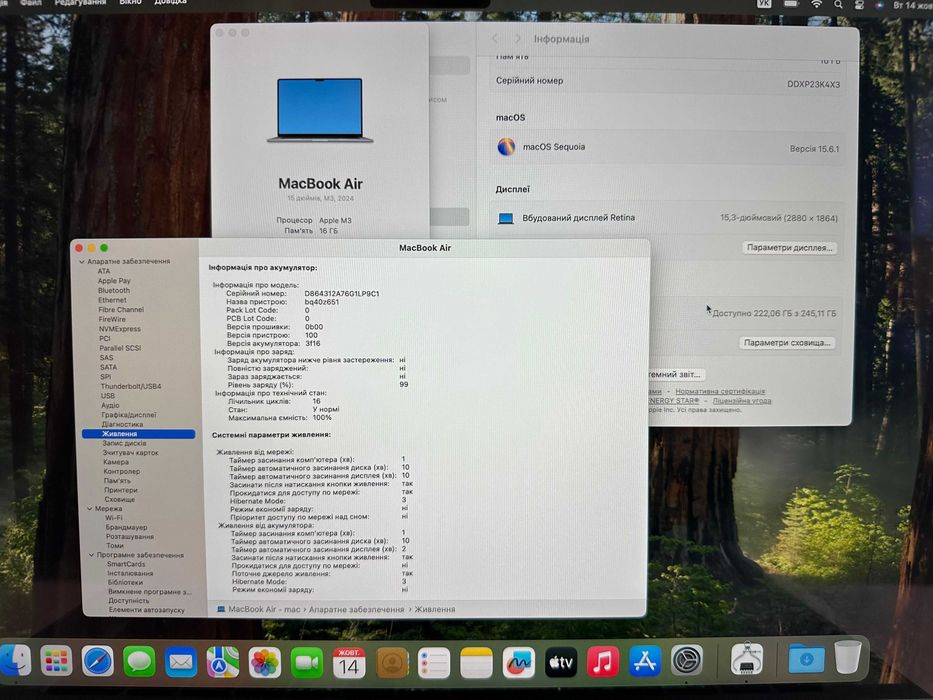Select Камера in the sidebar
This screenshot has width=933, height=700.
click(x=115, y=462)
